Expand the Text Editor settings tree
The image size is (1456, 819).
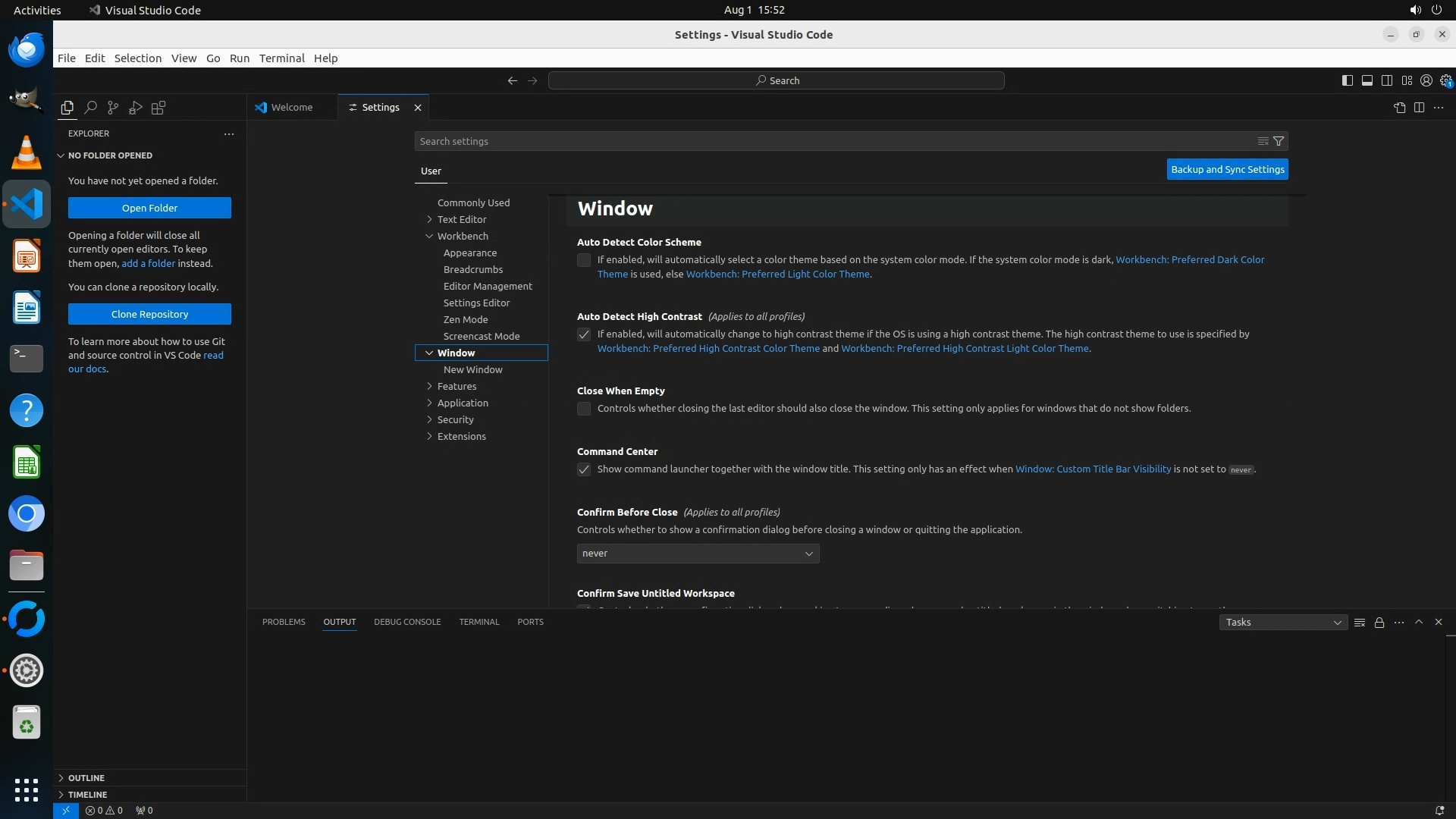(430, 219)
